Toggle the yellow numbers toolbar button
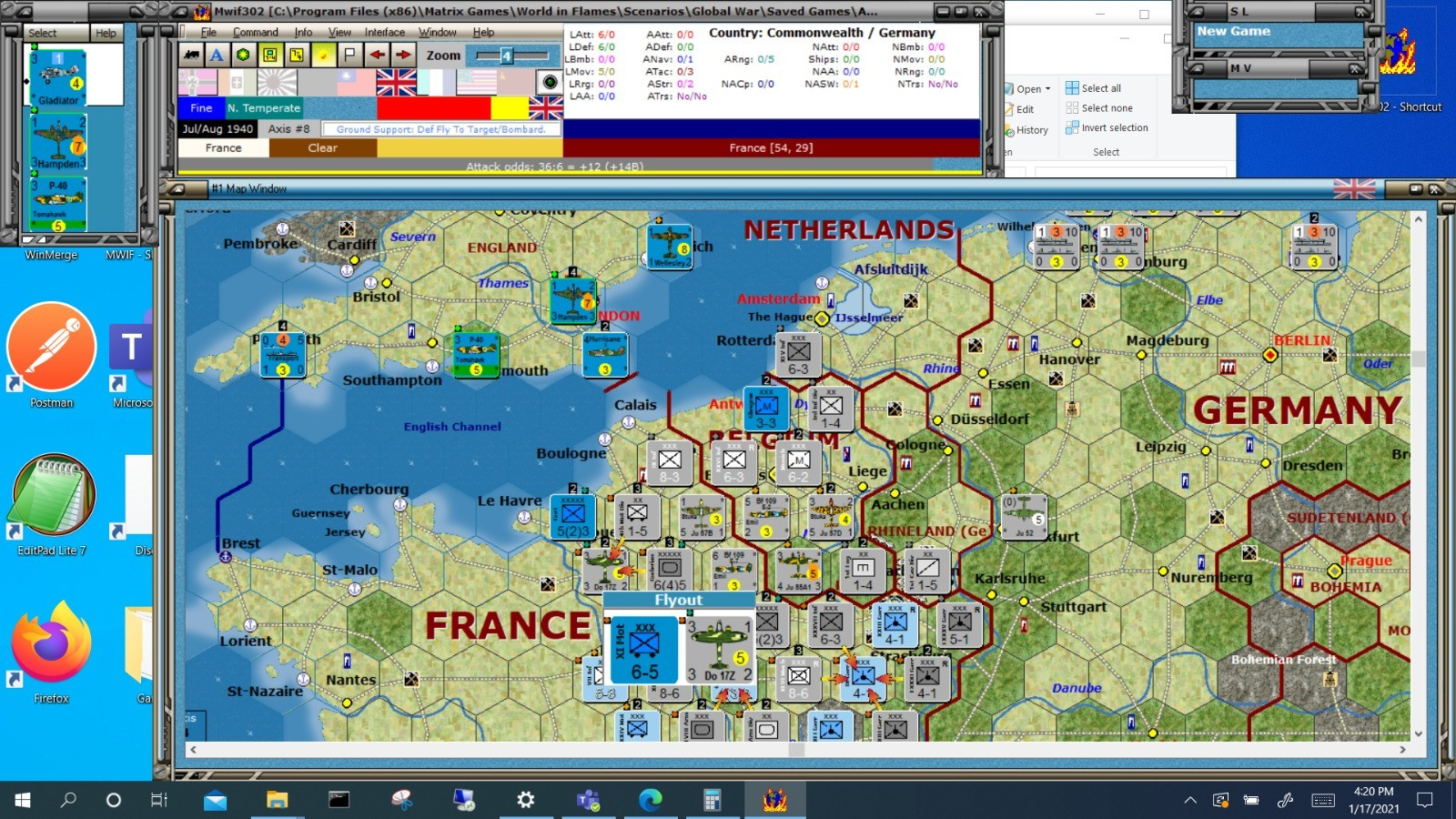This screenshot has height=819, width=1456. click(x=297, y=55)
